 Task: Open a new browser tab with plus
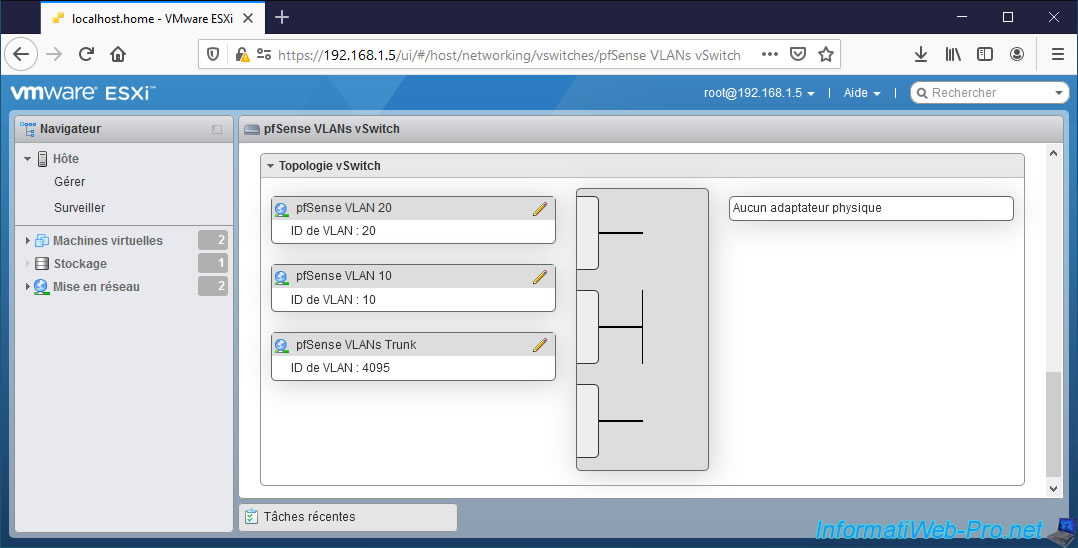click(x=282, y=18)
